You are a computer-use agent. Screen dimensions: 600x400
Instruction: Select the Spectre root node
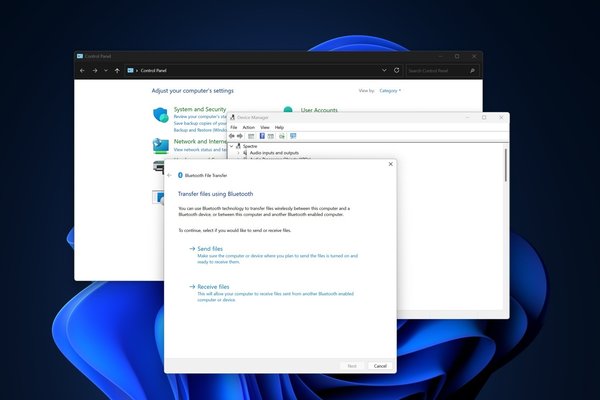click(x=250, y=146)
